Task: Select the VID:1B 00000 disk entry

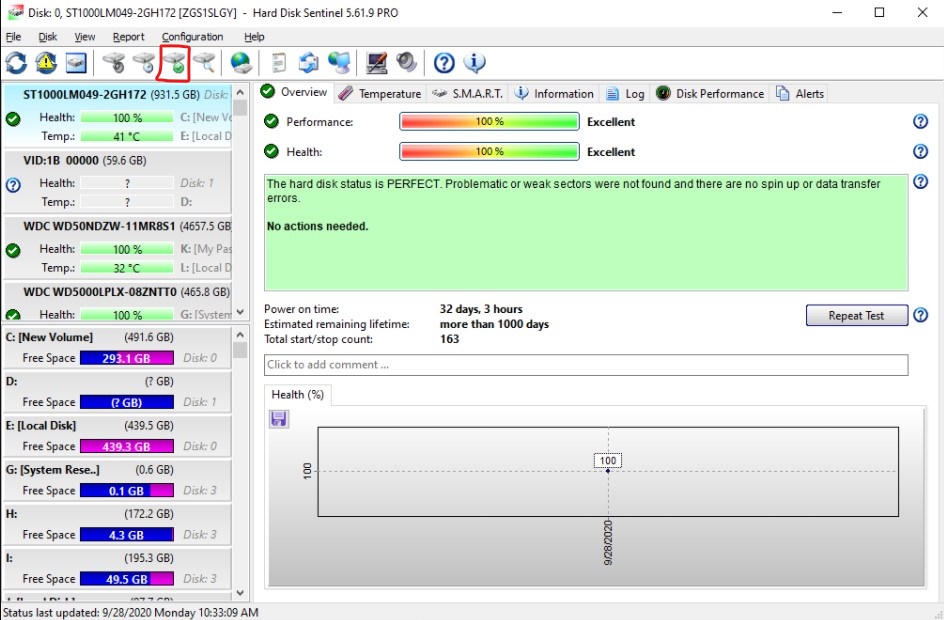Action: pyautogui.click(x=117, y=182)
